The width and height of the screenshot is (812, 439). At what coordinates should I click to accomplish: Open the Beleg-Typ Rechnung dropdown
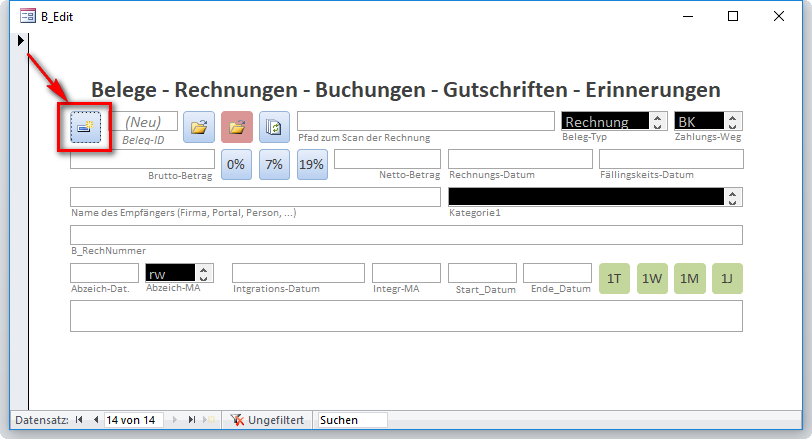pos(657,121)
